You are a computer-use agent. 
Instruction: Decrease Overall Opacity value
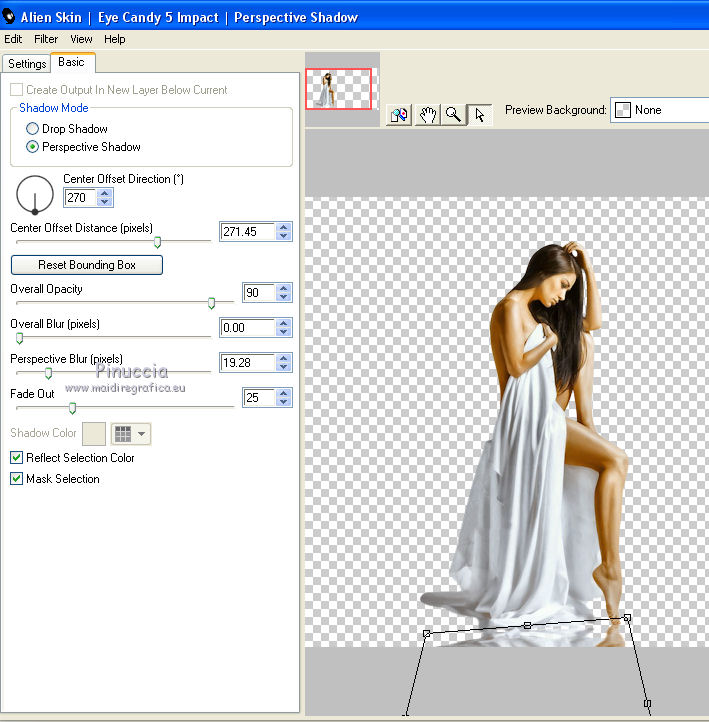coord(284,297)
